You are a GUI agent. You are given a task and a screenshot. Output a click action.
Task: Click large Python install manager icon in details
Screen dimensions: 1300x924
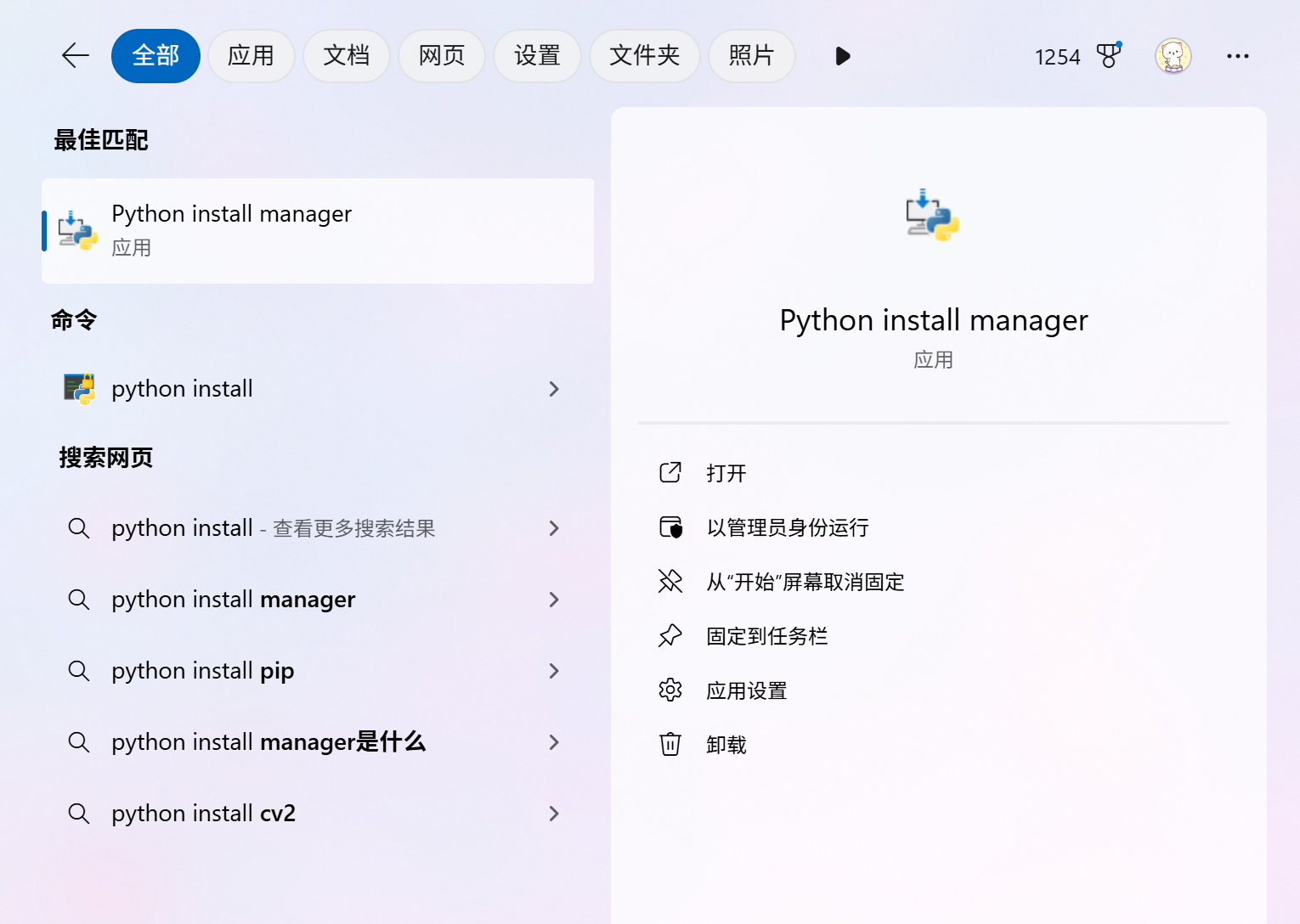point(933,216)
